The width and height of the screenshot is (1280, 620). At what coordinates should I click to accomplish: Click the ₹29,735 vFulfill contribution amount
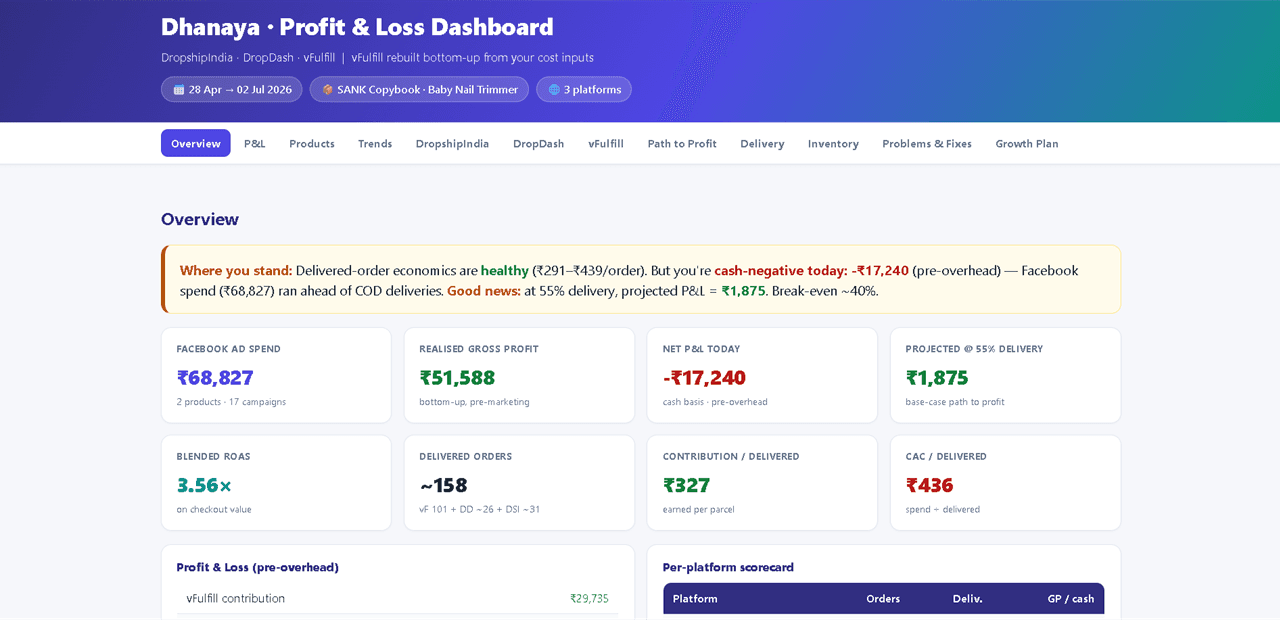coord(589,598)
